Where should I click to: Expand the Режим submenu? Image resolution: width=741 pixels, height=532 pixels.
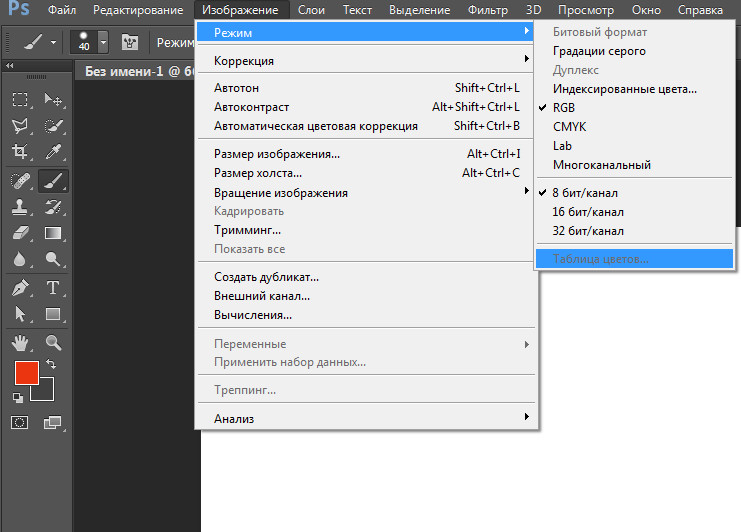click(x=365, y=32)
